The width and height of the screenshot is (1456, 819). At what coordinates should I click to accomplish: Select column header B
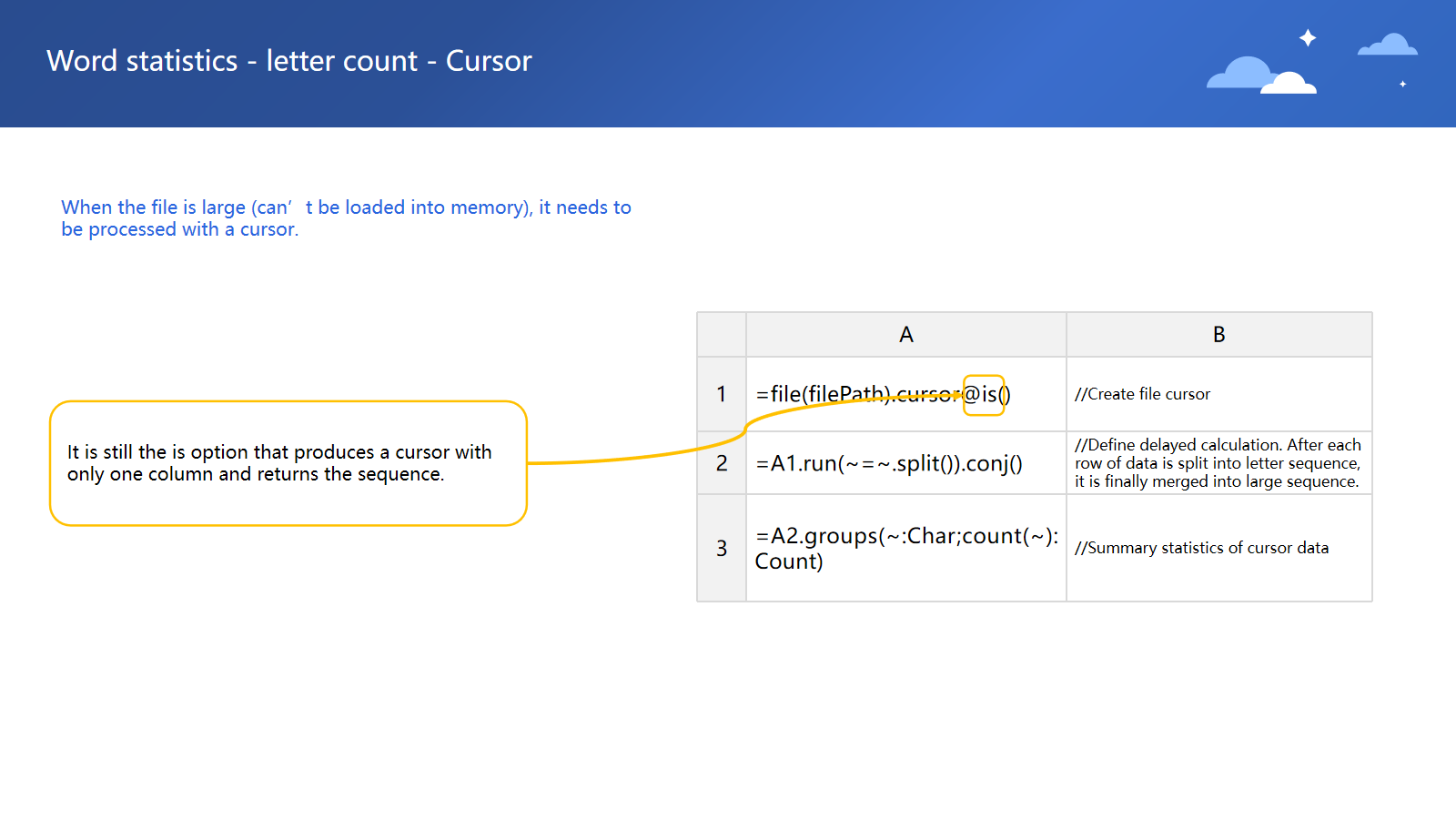point(1218,335)
